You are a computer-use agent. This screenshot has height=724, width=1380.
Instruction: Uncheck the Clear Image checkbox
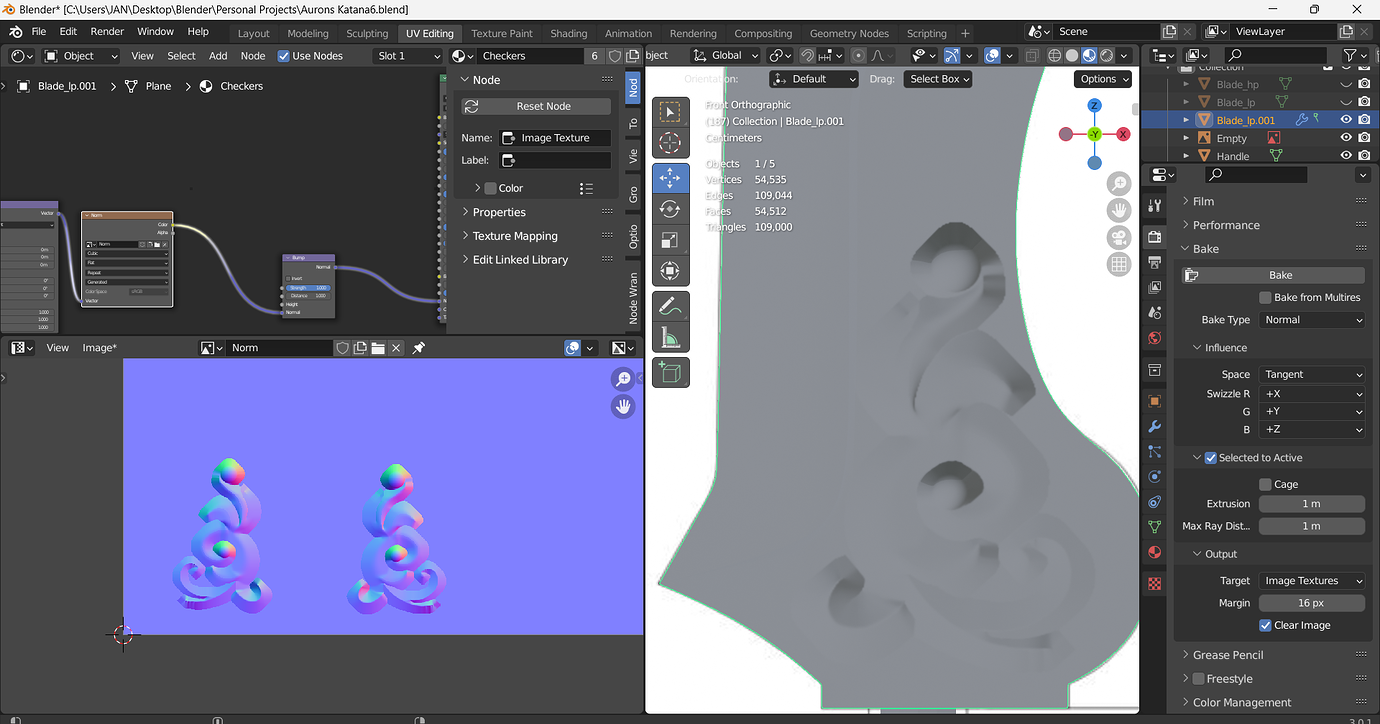(1265, 625)
